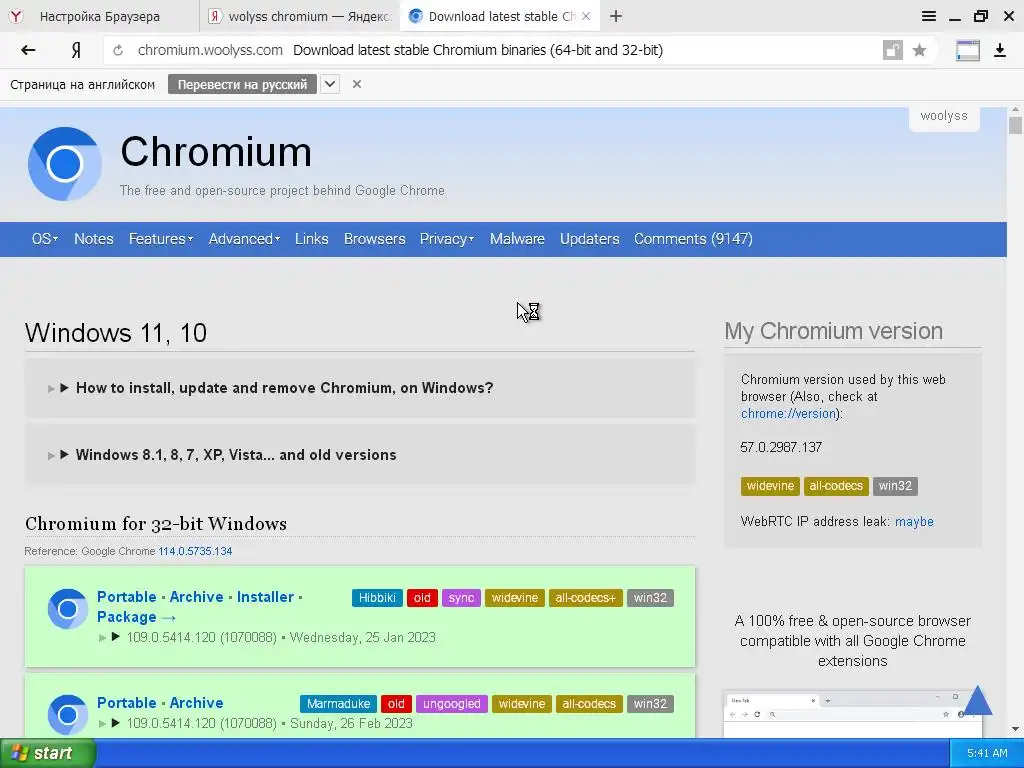Viewport: 1024px width, 768px height.
Task: Click the Marmaduke tag
Action: click(338, 703)
